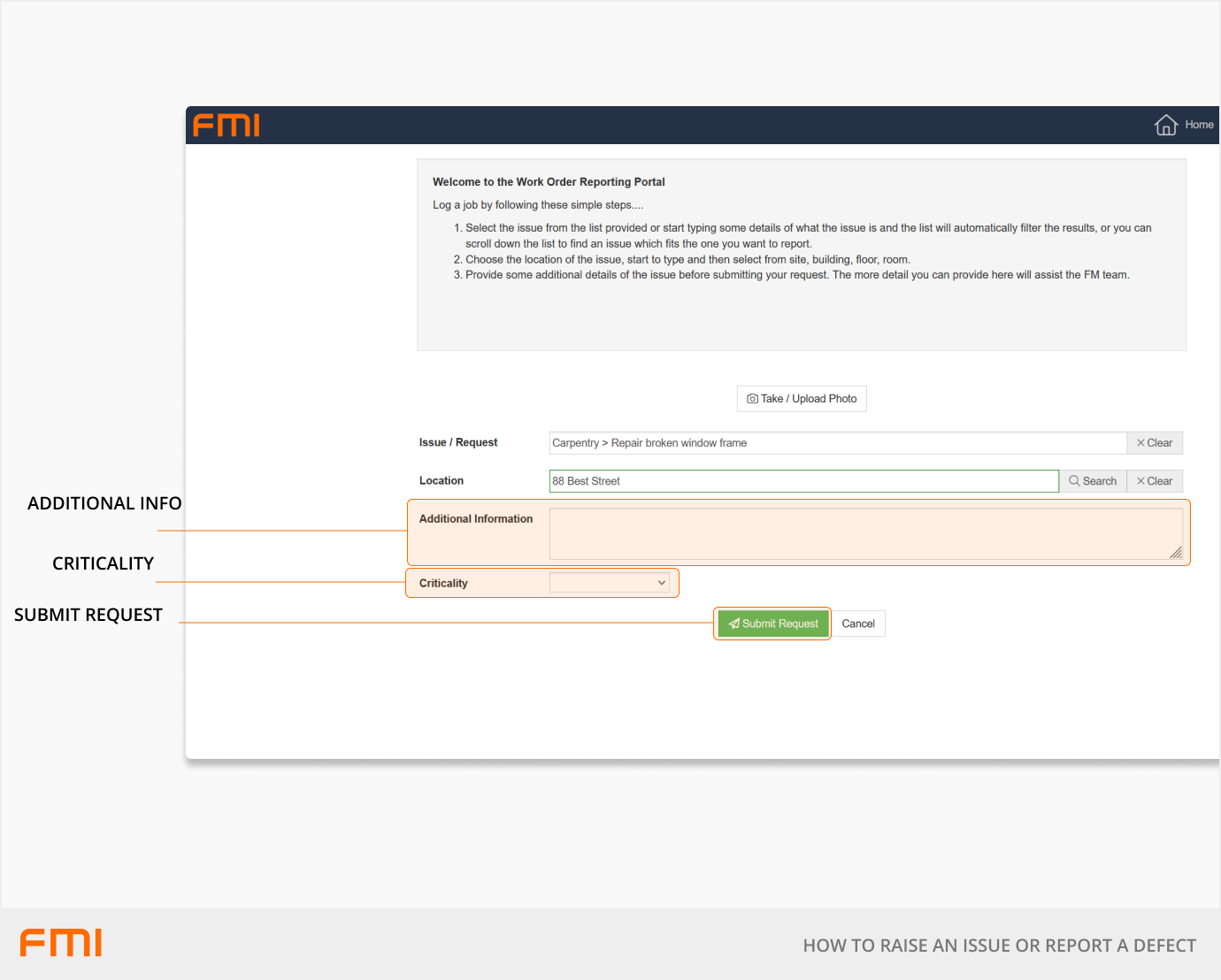Submit the request with the green button
1221x980 pixels.
coord(772,624)
